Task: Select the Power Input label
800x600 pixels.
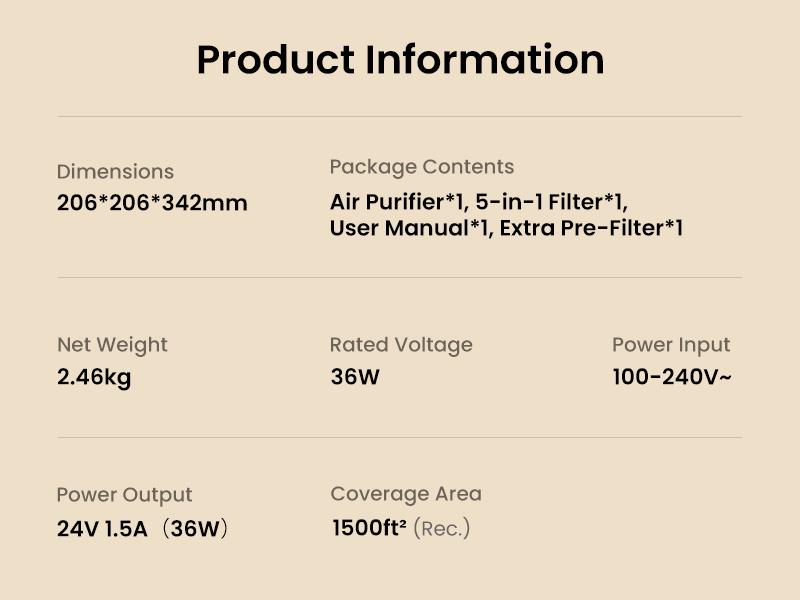Action: click(671, 345)
